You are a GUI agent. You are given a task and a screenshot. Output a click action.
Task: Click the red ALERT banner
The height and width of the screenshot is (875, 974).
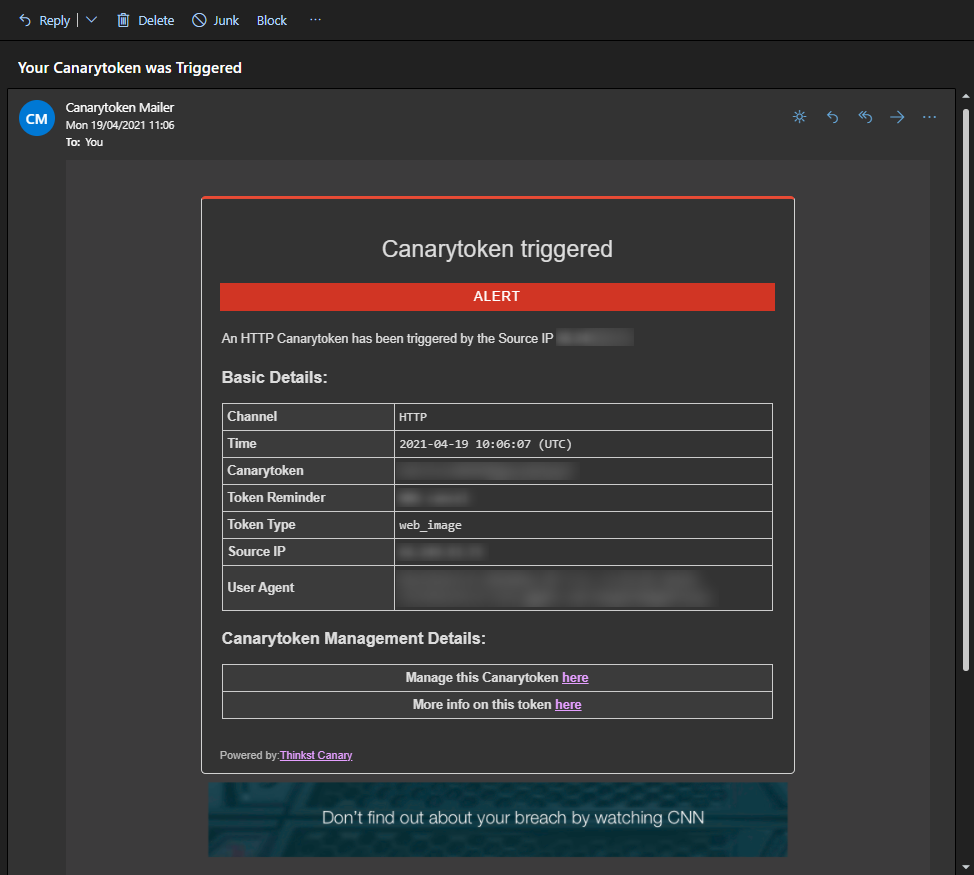tap(497, 297)
